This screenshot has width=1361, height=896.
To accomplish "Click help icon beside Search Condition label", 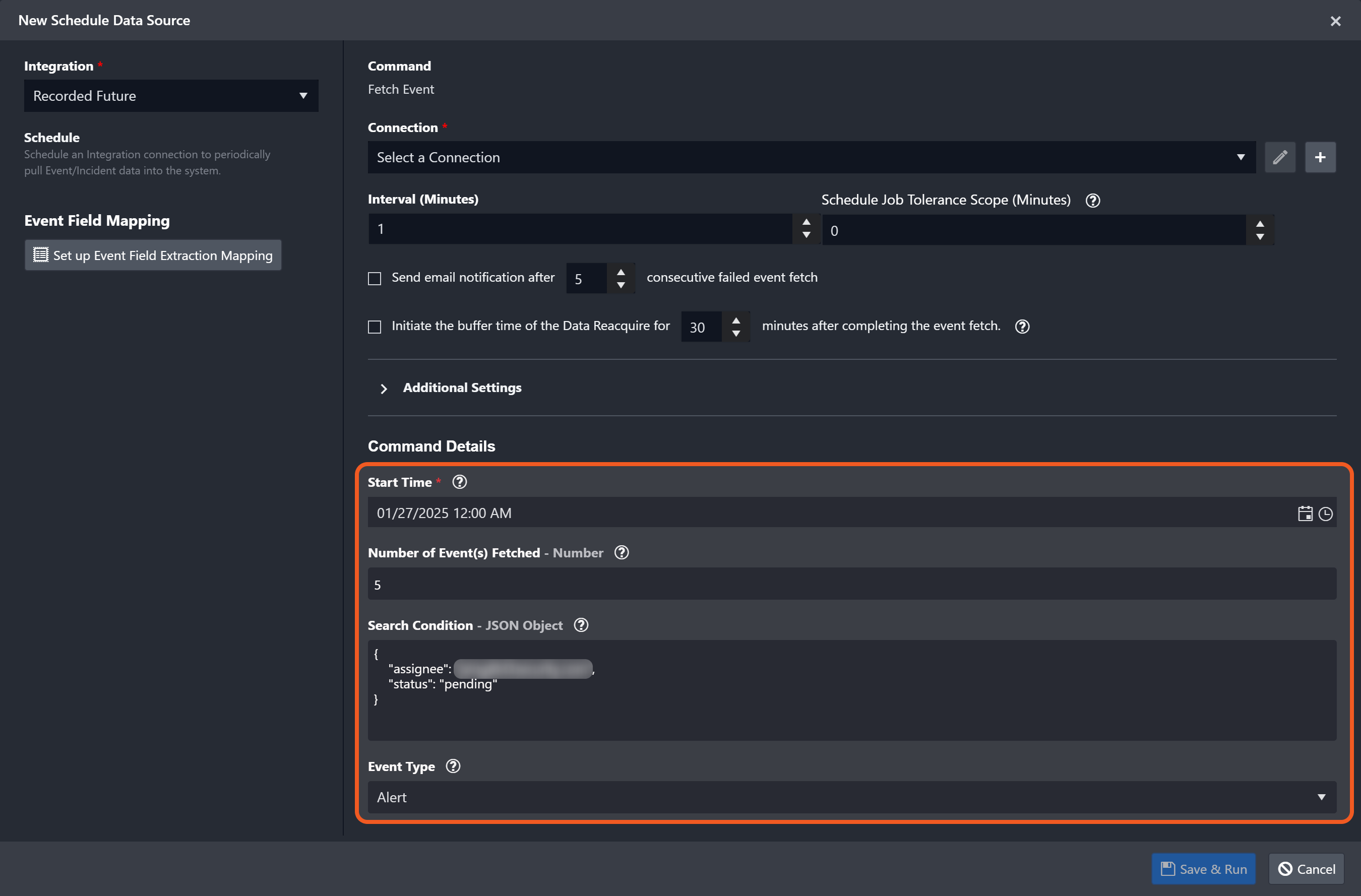I will tap(580, 625).
